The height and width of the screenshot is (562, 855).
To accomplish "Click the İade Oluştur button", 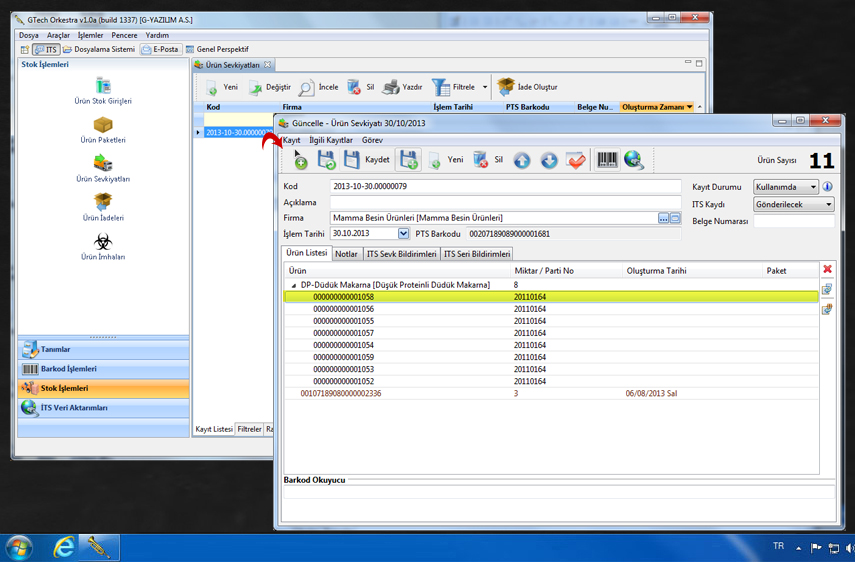I will (527, 87).
